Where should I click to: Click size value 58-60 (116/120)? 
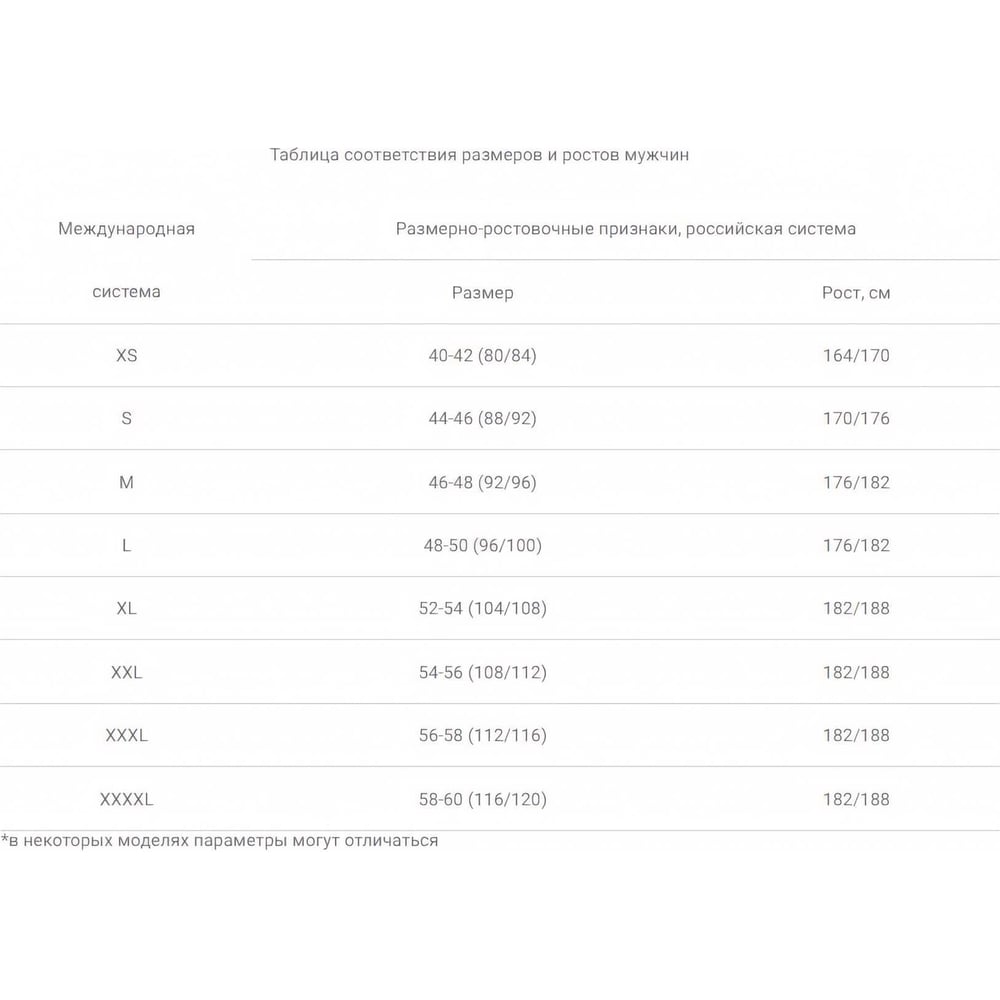click(x=482, y=799)
